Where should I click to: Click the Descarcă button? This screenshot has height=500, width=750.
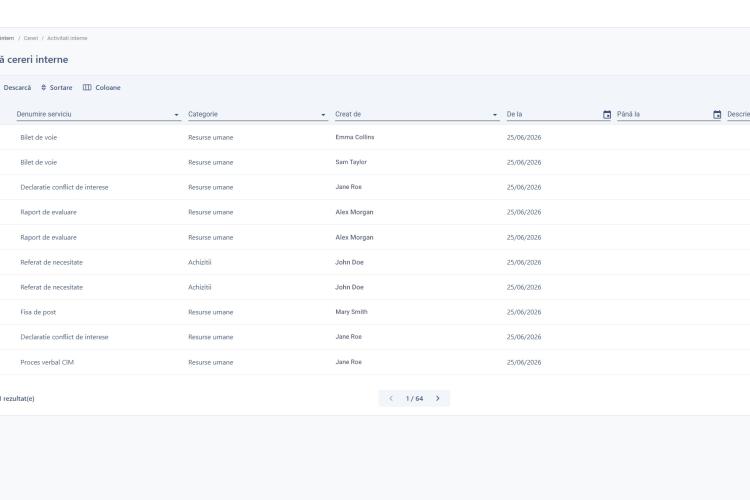[15, 88]
